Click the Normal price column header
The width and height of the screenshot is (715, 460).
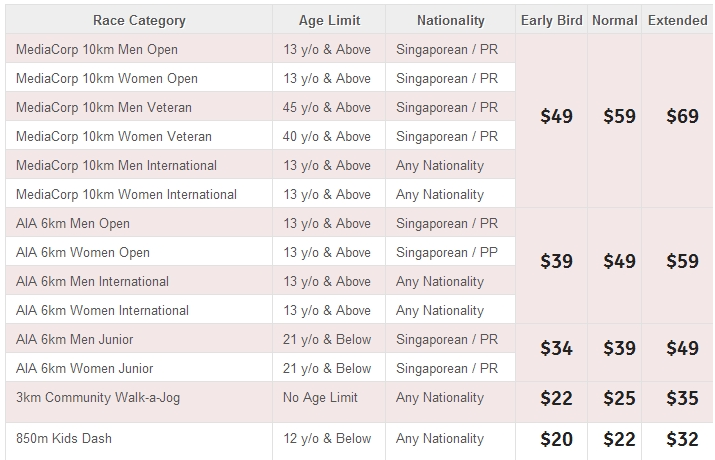pos(615,20)
